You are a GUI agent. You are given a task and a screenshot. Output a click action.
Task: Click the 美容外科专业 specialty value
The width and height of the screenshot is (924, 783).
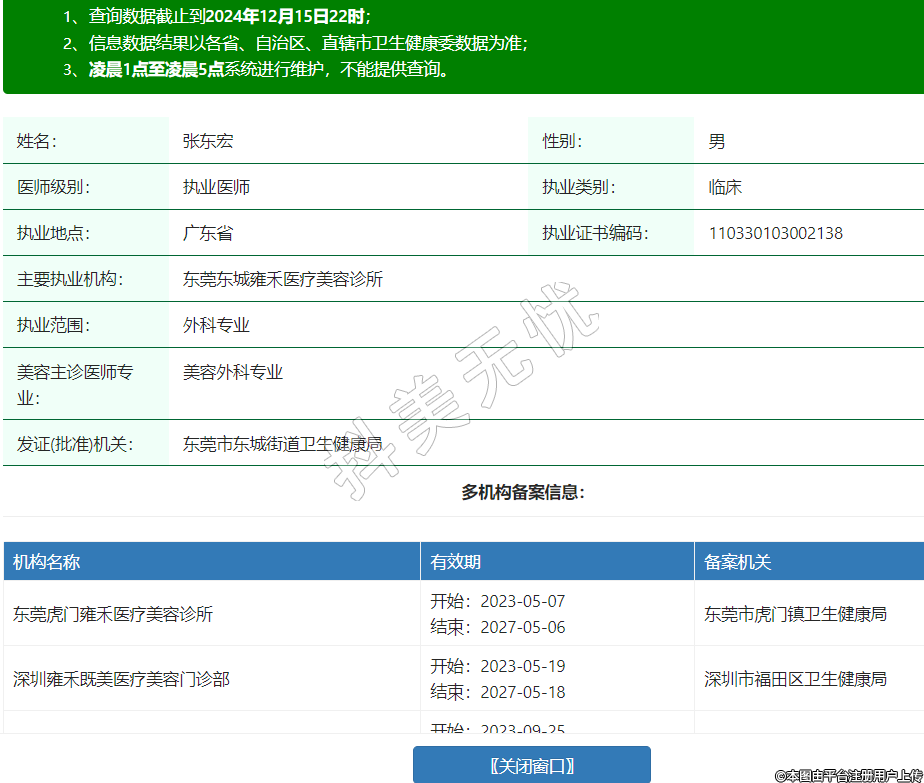[x=233, y=372]
